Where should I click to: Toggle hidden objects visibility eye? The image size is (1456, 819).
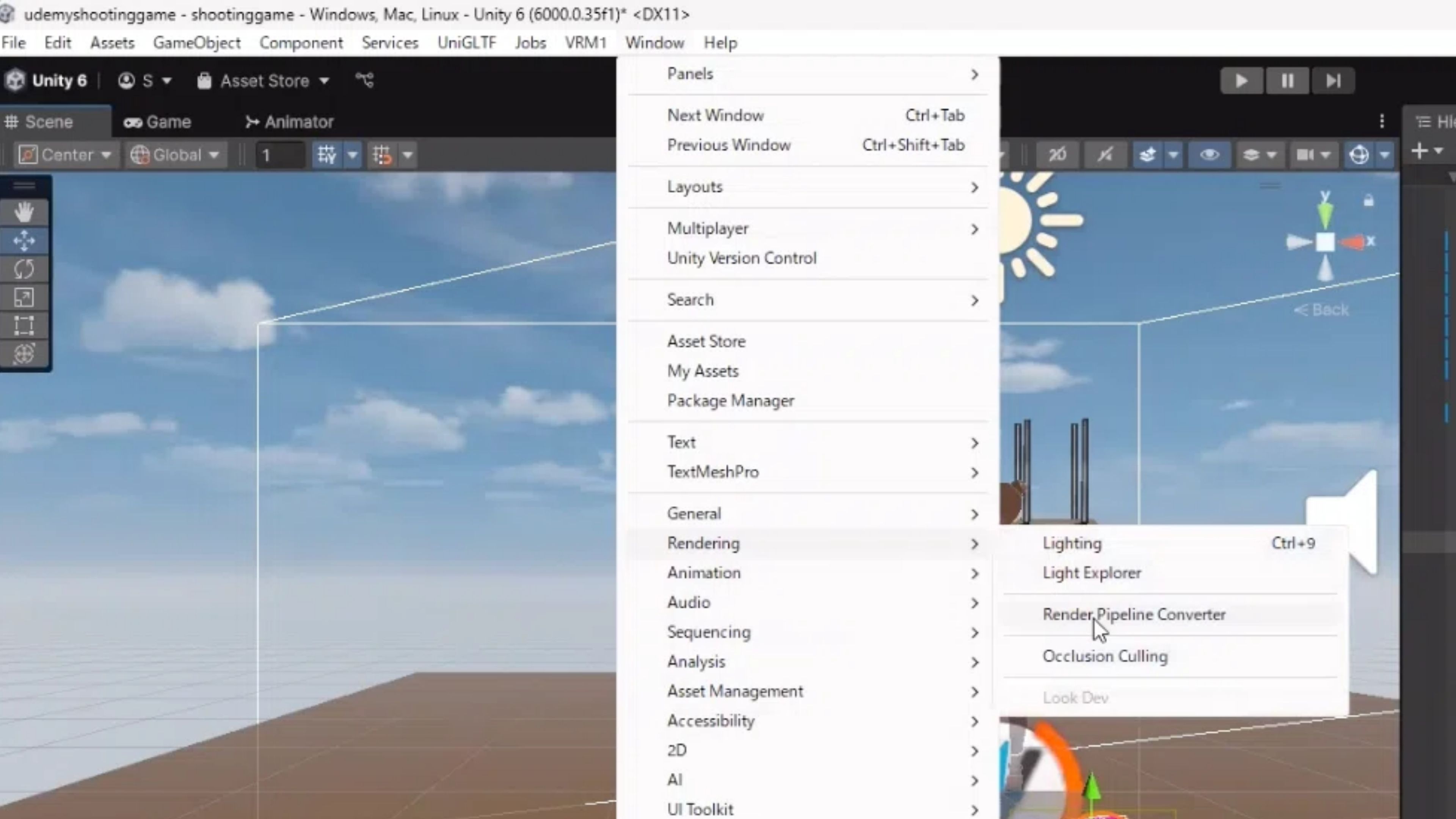click(x=1209, y=155)
